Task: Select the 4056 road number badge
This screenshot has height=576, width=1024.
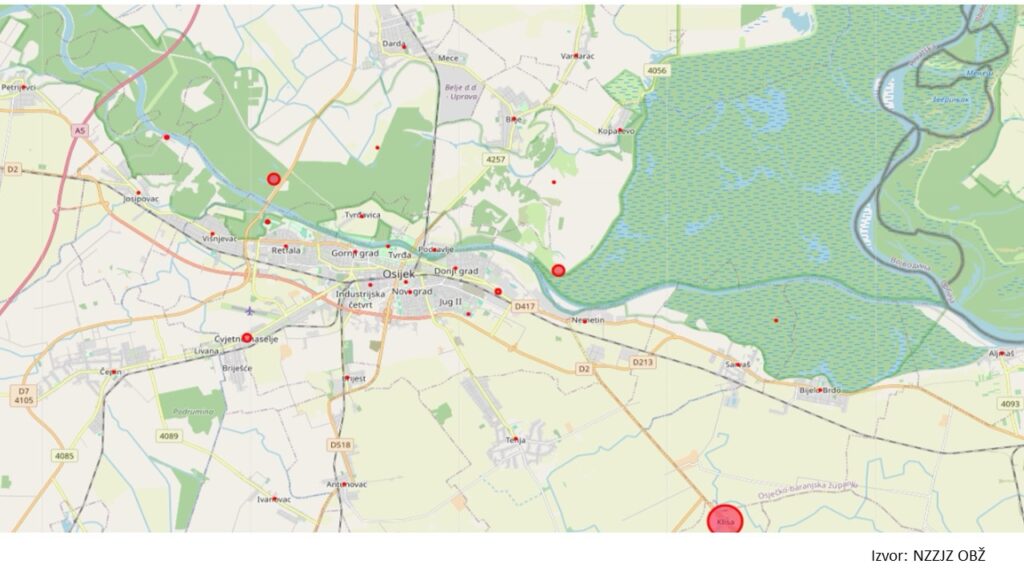Action: tap(657, 70)
